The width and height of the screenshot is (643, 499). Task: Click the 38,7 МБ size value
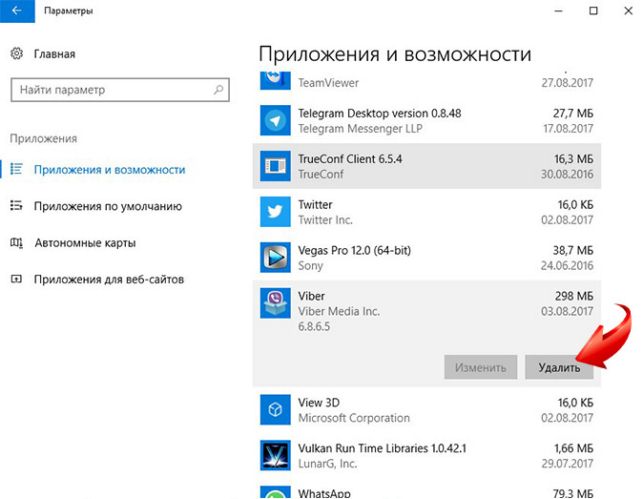[x=573, y=250]
